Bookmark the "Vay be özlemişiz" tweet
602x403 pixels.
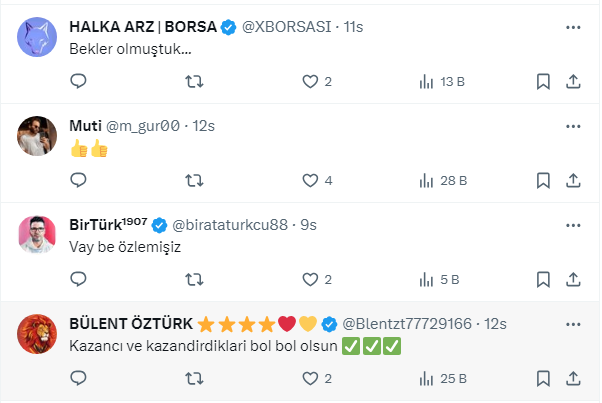pyautogui.click(x=543, y=279)
